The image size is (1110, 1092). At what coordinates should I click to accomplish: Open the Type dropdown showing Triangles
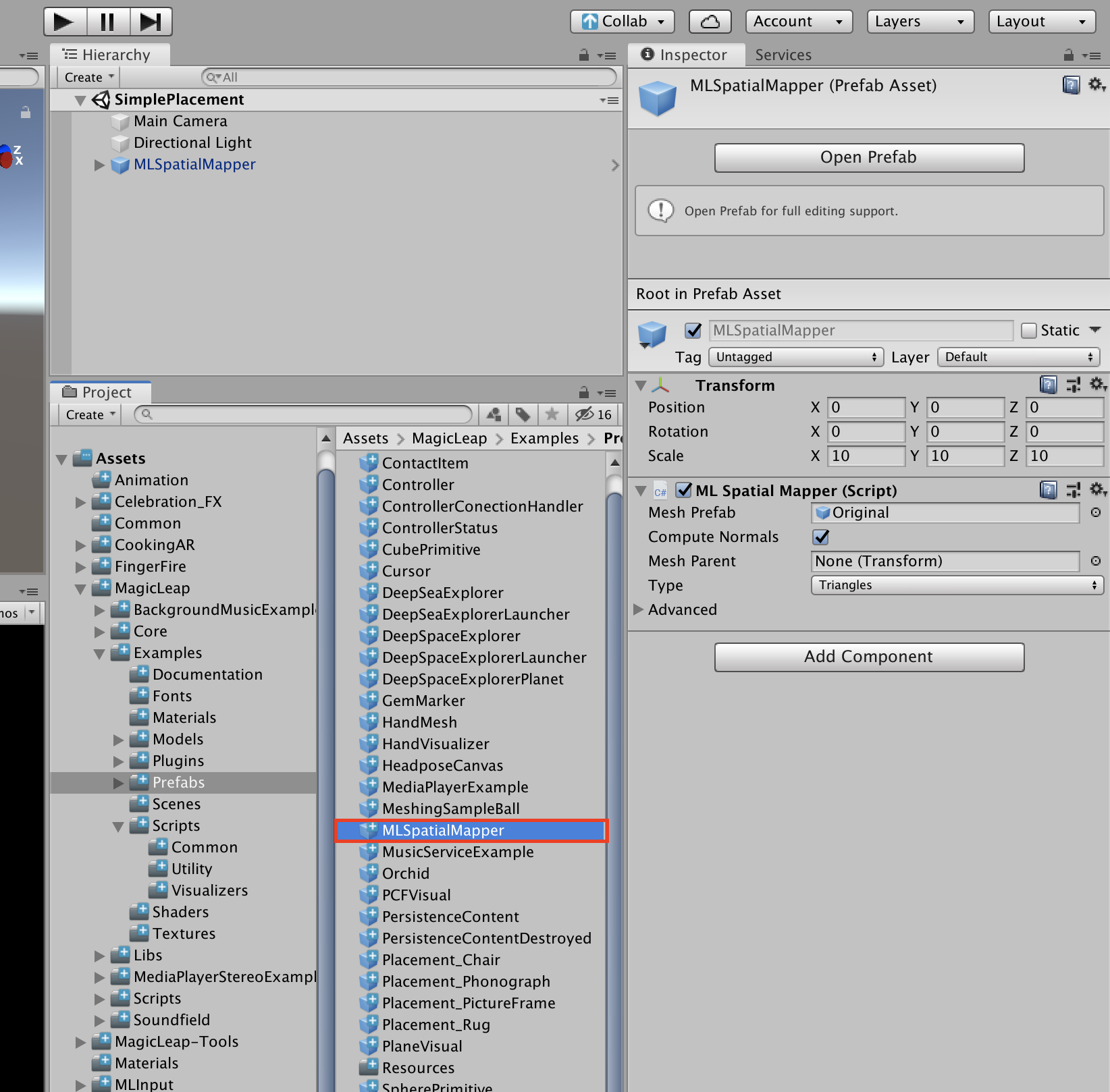point(957,585)
